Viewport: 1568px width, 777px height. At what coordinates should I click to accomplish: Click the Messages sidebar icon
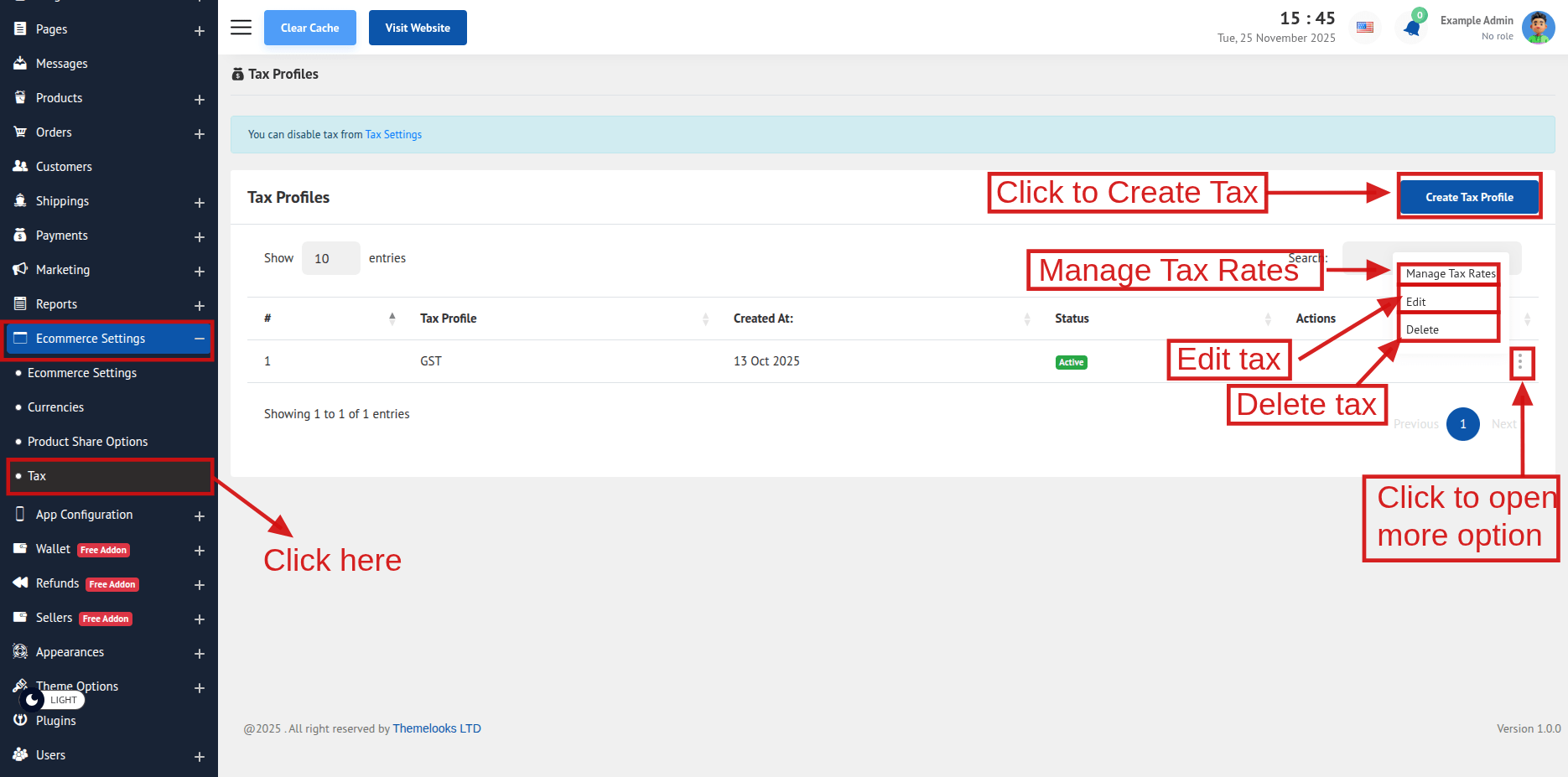[20, 64]
